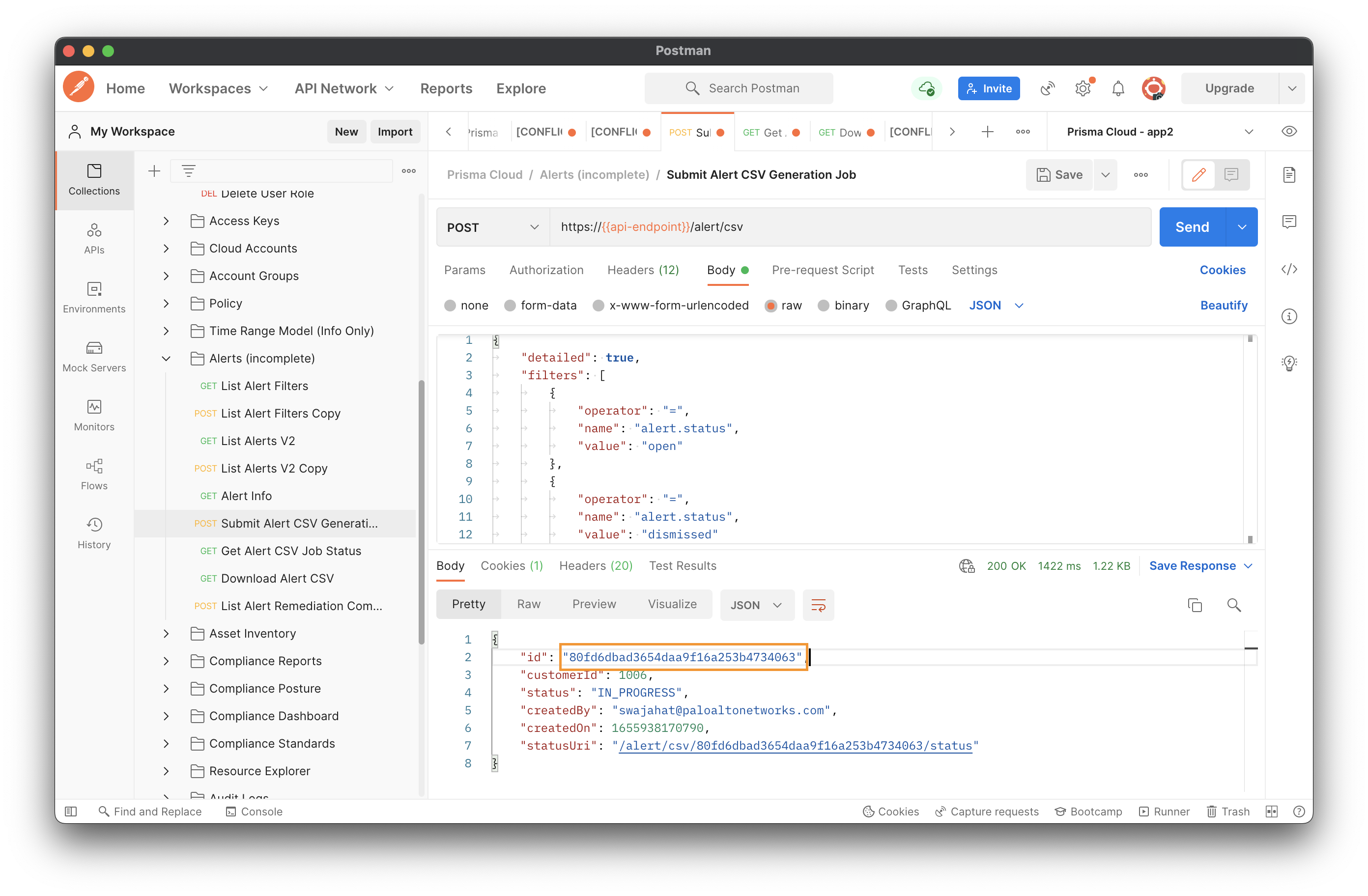The image size is (1368, 896).
Task: Switch to the Raw response view
Action: coord(528,604)
